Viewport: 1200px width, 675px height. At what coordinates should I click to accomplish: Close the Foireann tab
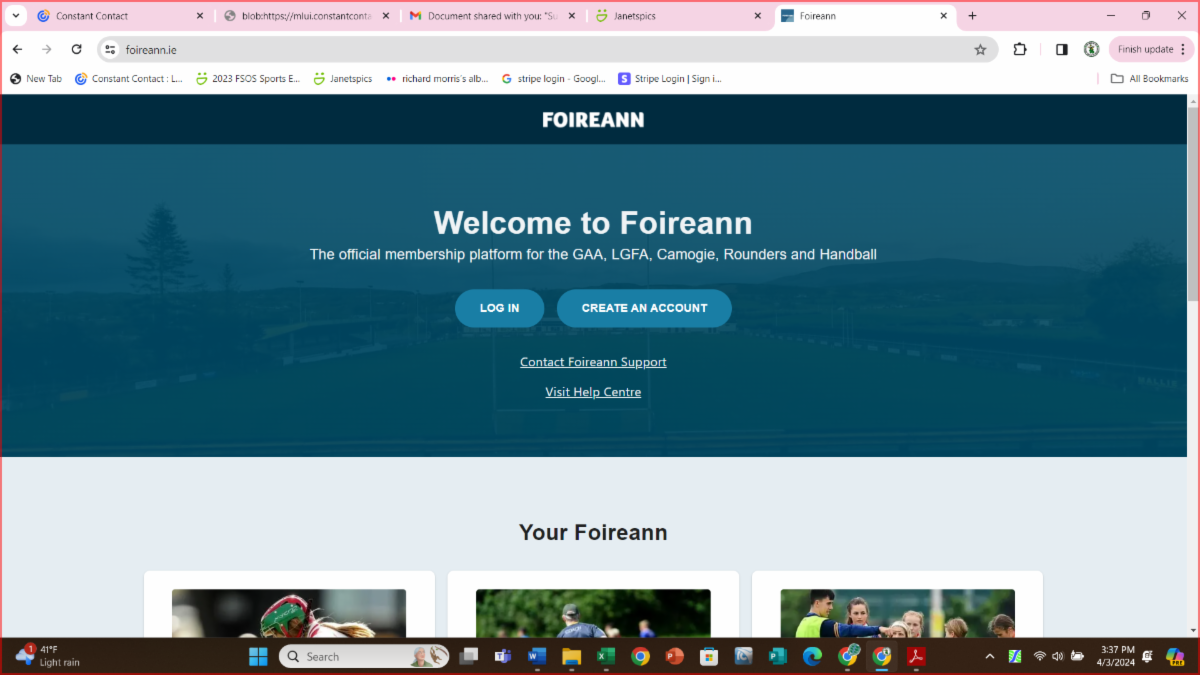(943, 16)
